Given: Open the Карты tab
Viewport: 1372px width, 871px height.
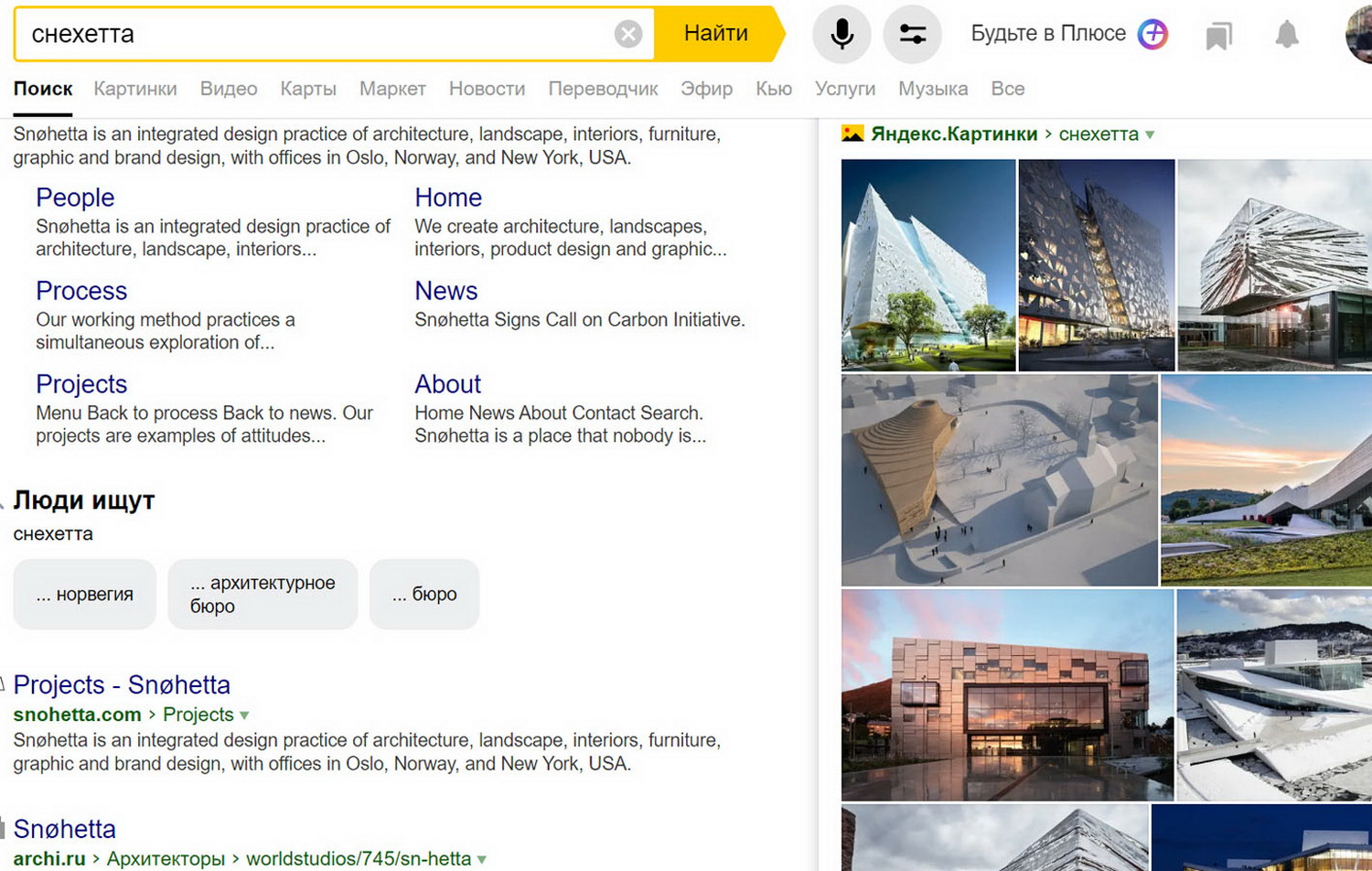Looking at the screenshot, I should click(308, 89).
